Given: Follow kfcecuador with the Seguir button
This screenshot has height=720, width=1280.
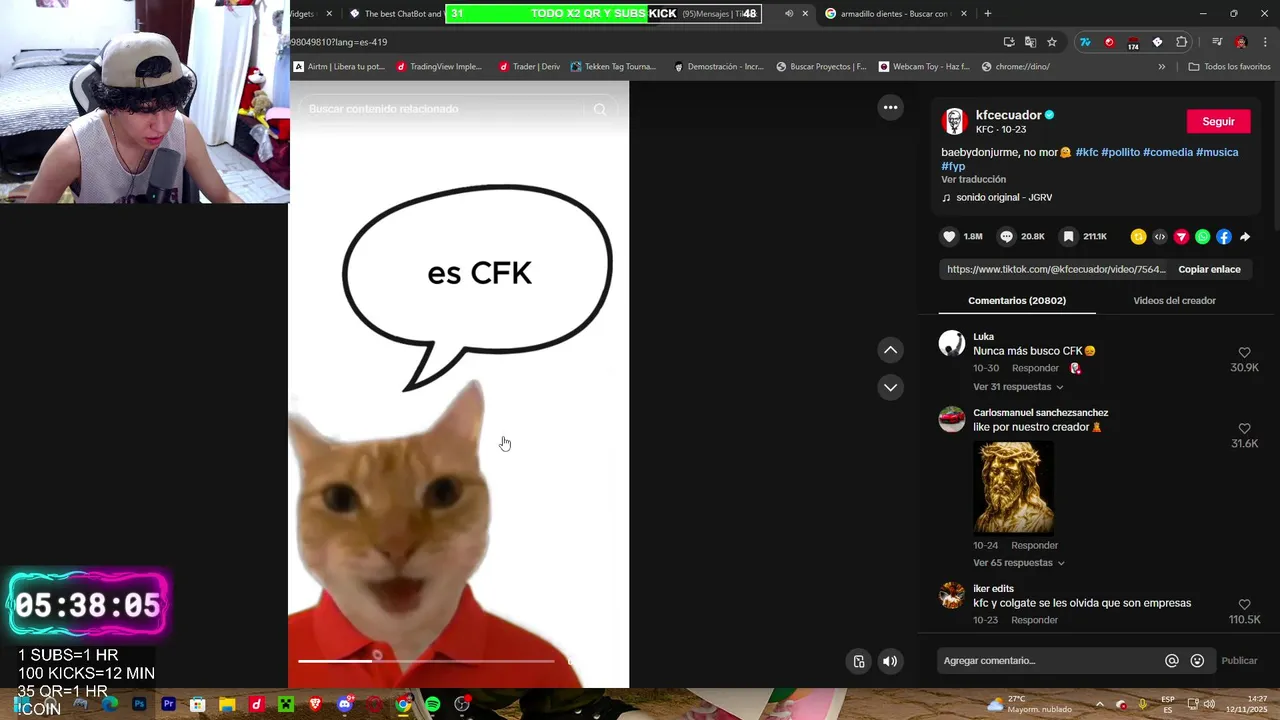Looking at the screenshot, I should tap(1218, 121).
